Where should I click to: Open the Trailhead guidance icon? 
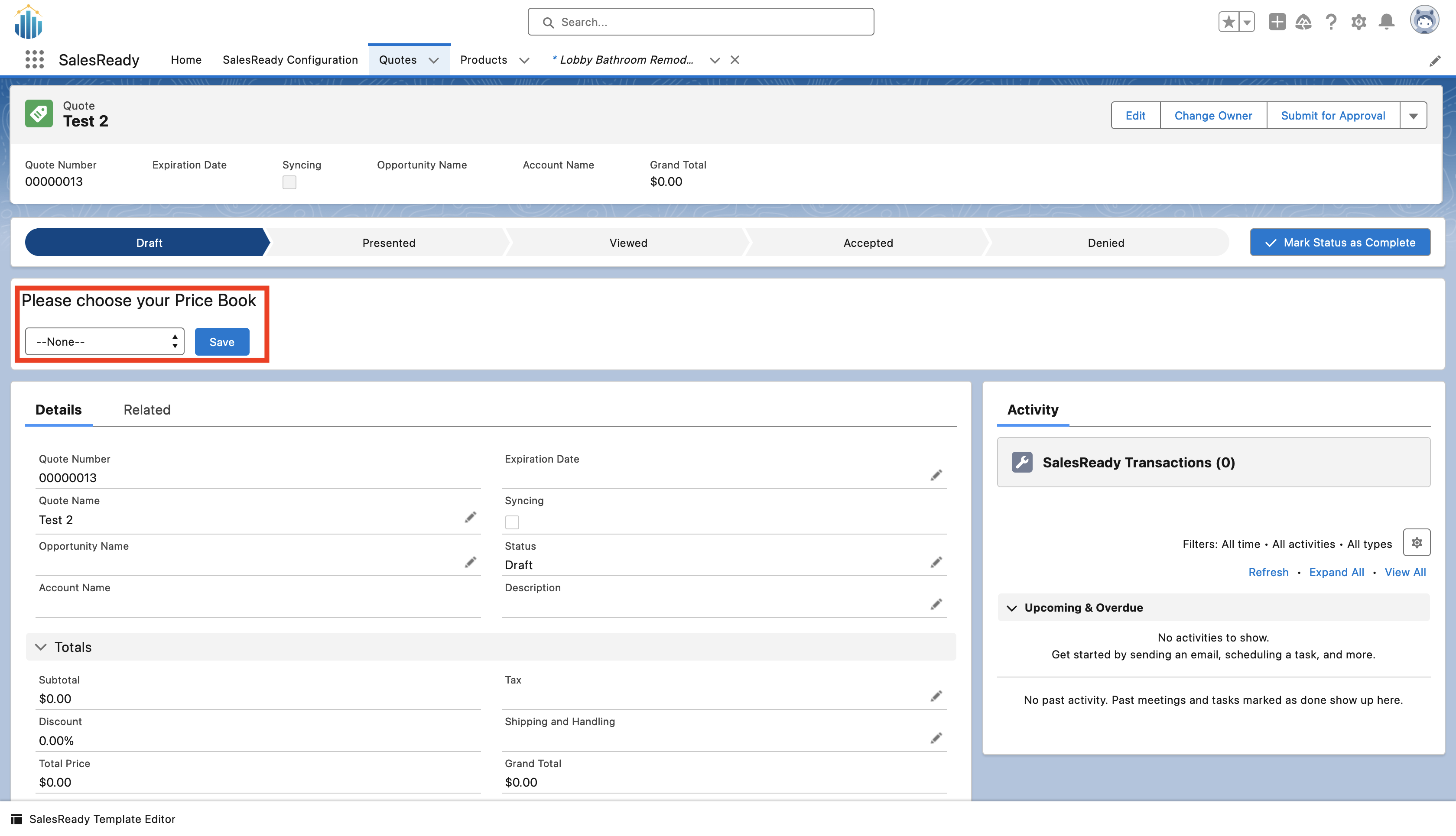tap(1303, 22)
